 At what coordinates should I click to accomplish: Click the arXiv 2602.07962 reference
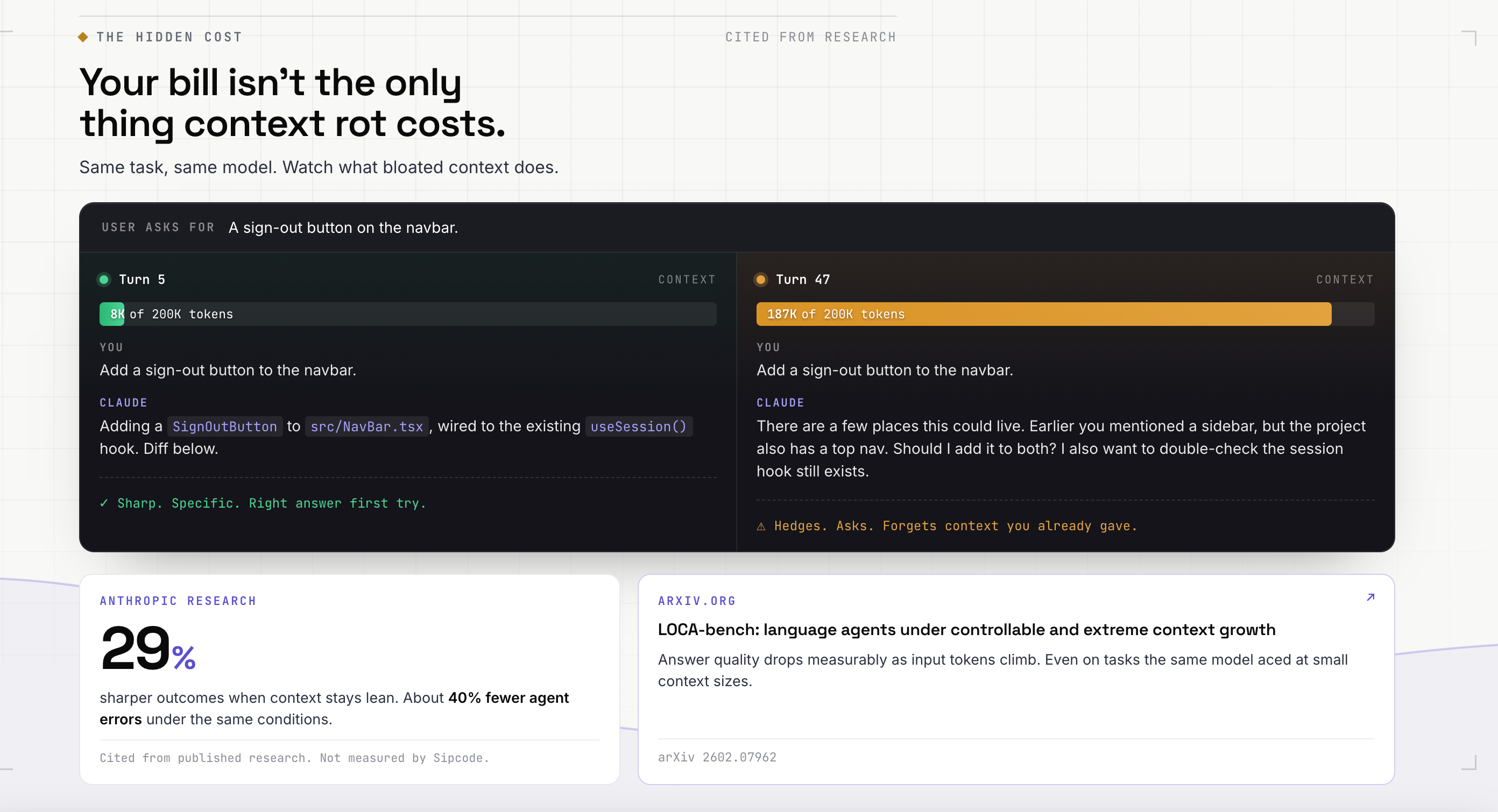tap(717, 757)
